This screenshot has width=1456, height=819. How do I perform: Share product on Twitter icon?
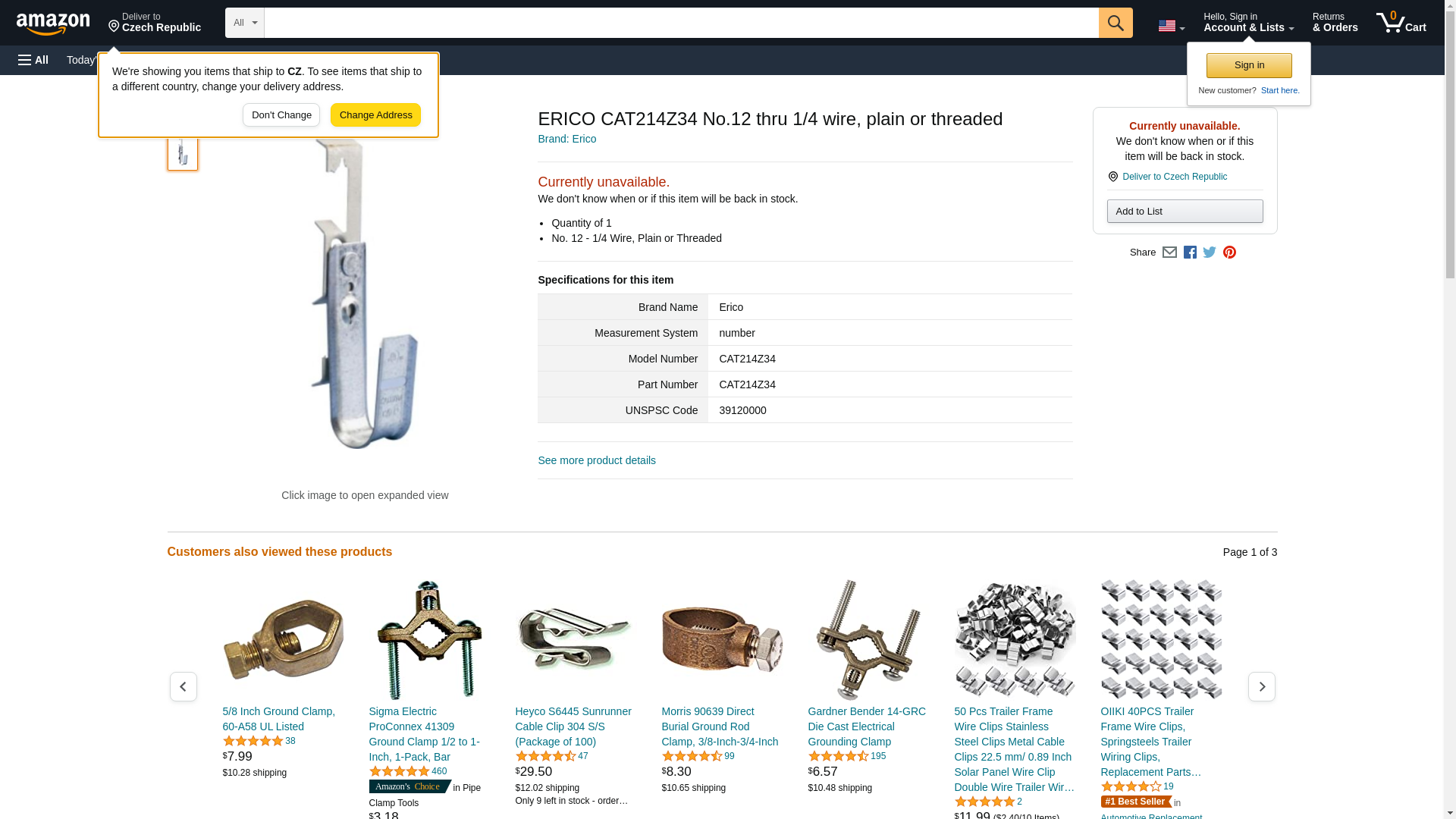coord(1210,253)
